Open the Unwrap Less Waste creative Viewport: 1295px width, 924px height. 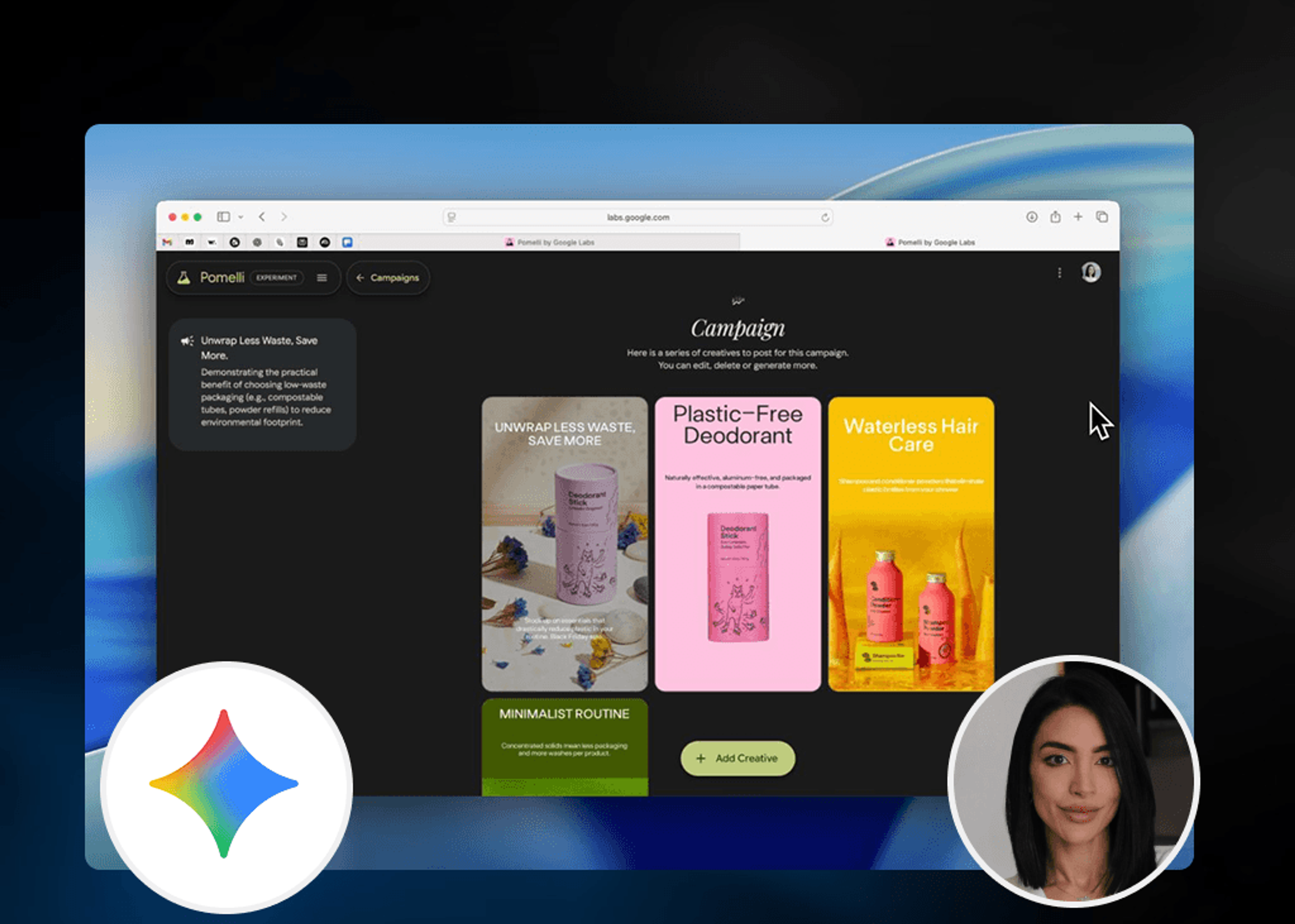tap(565, 544)
